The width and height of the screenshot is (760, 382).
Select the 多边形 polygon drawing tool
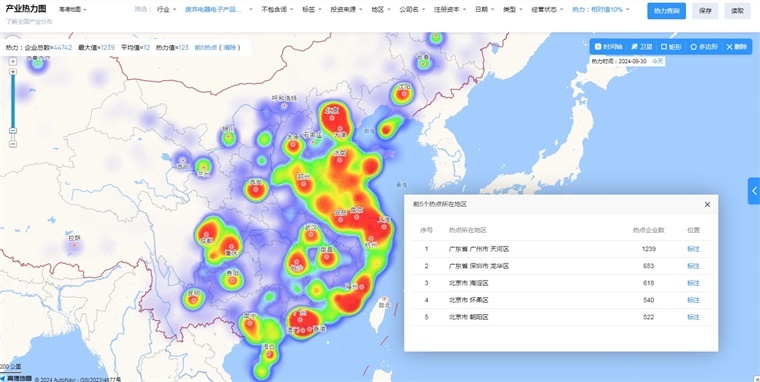coord(704,47)
